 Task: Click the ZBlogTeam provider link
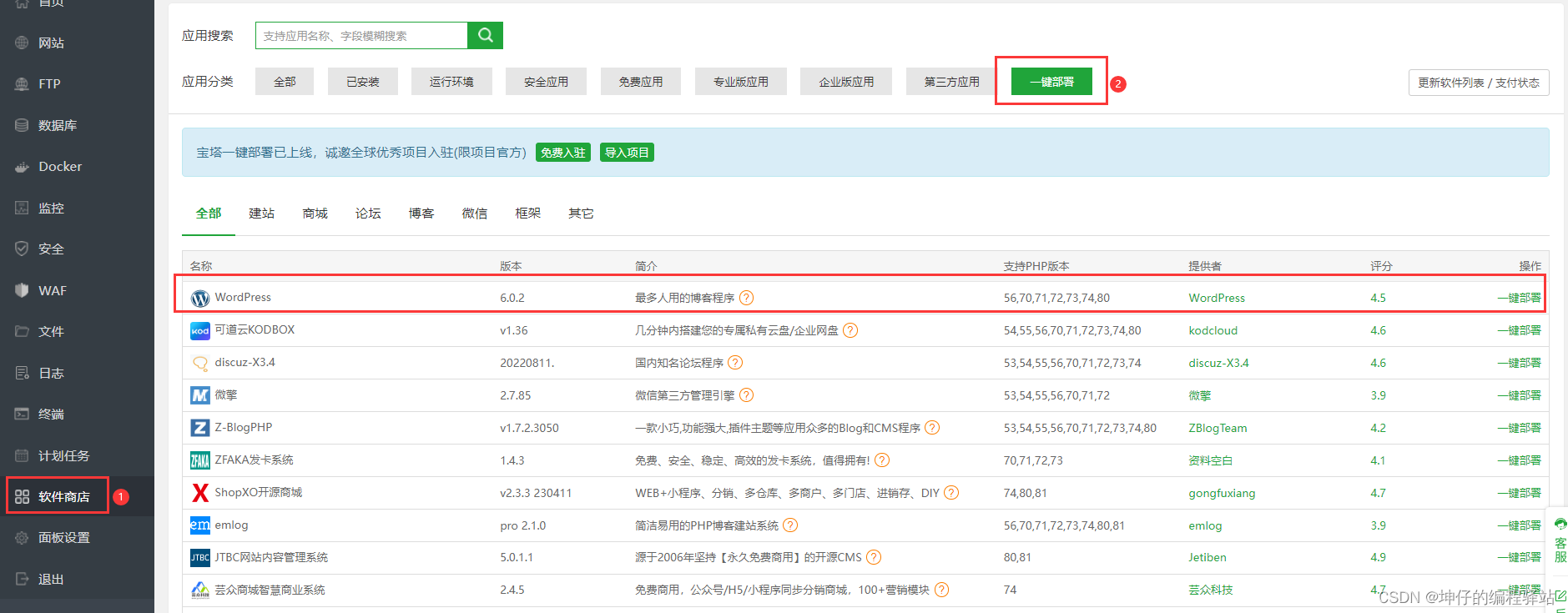[1218, 428]
